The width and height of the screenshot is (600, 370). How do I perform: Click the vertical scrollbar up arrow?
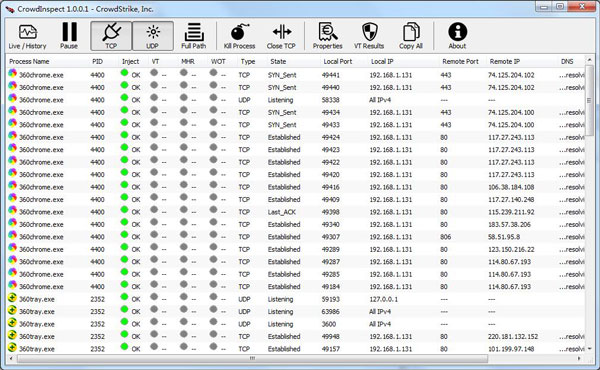pyautogui.click(x=589, y=60)
